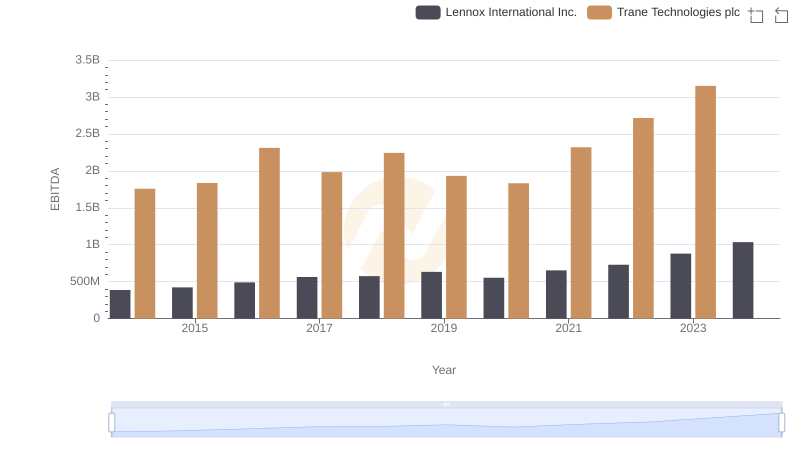800x461 pixels.
Task: Click the 2021 x-axis label
Action: tap(568, 328)
